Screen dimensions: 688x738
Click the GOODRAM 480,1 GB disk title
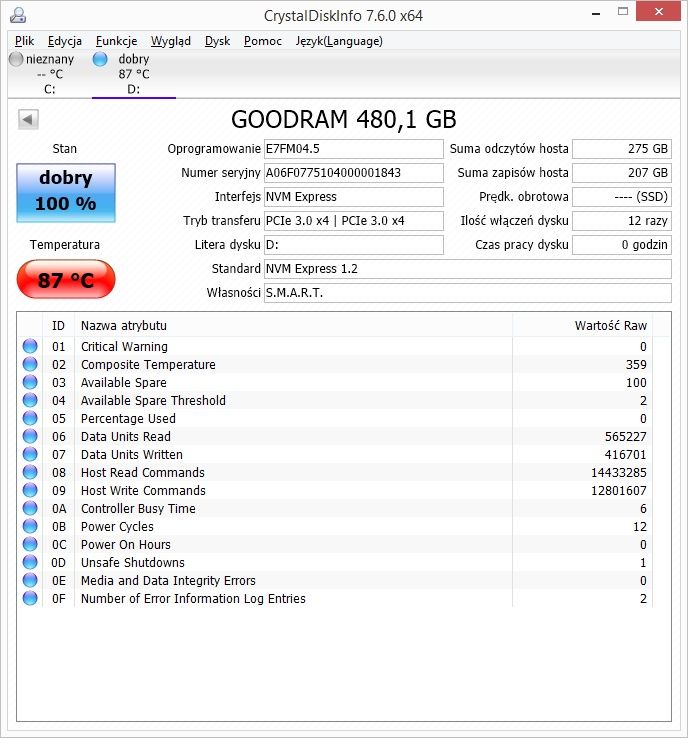point(344,119)
